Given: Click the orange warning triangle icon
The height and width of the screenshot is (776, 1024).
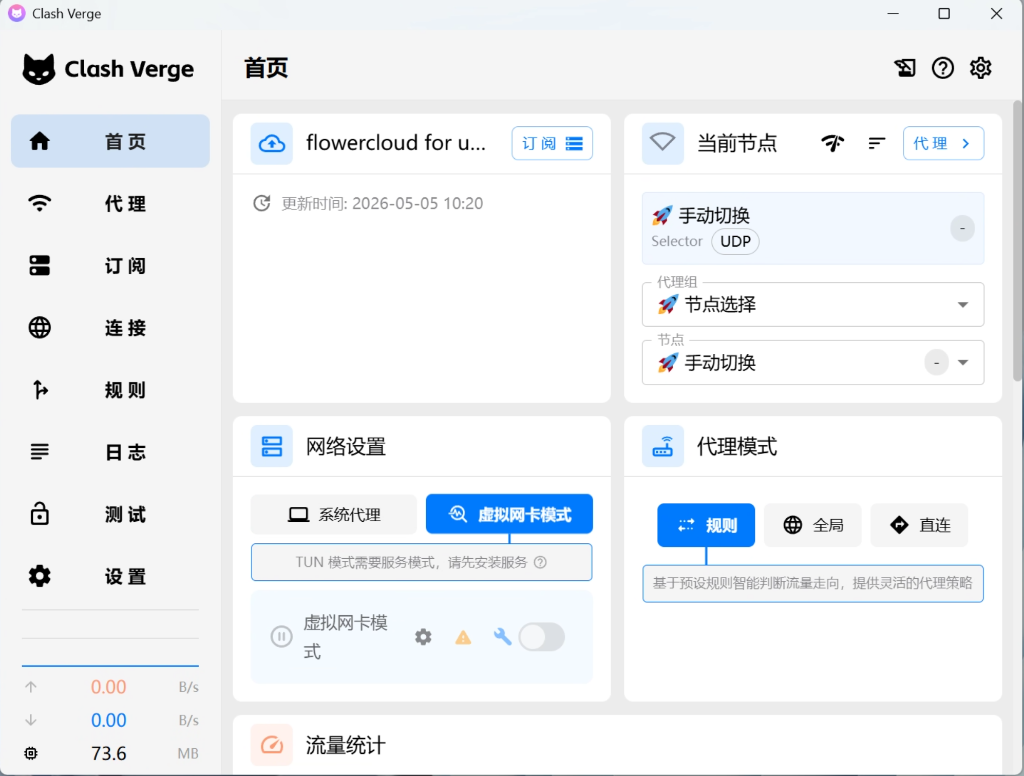Looking at the screenshot, I should pos(463,637).
